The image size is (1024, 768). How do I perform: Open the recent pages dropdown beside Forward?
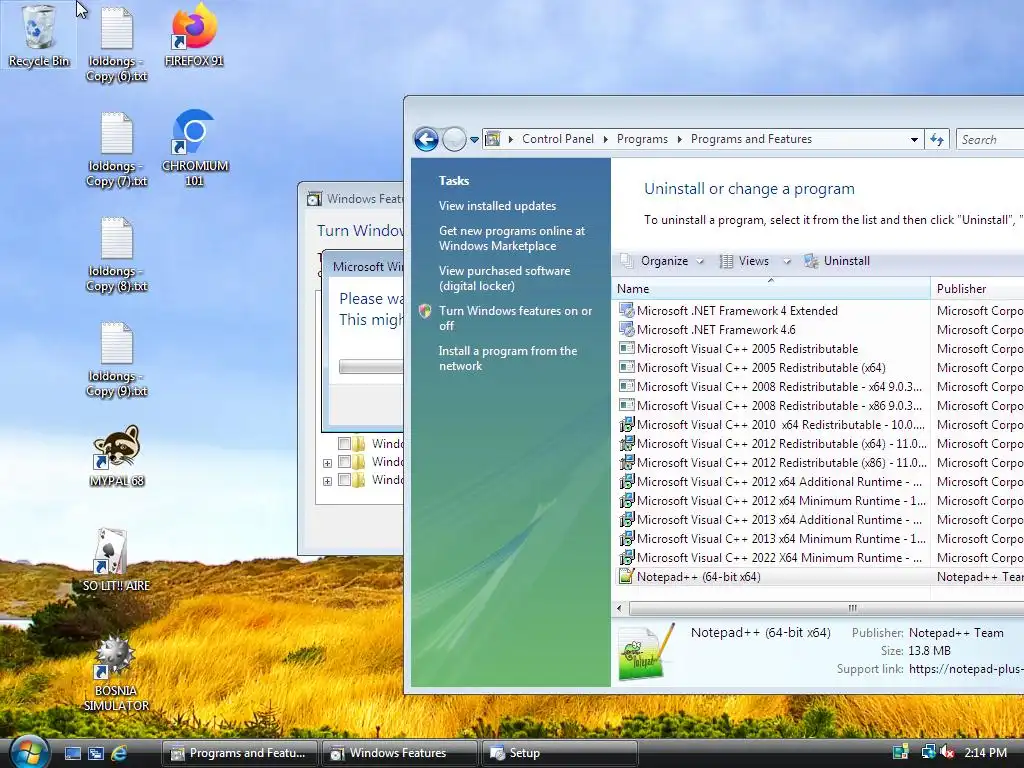click(474, 139)
